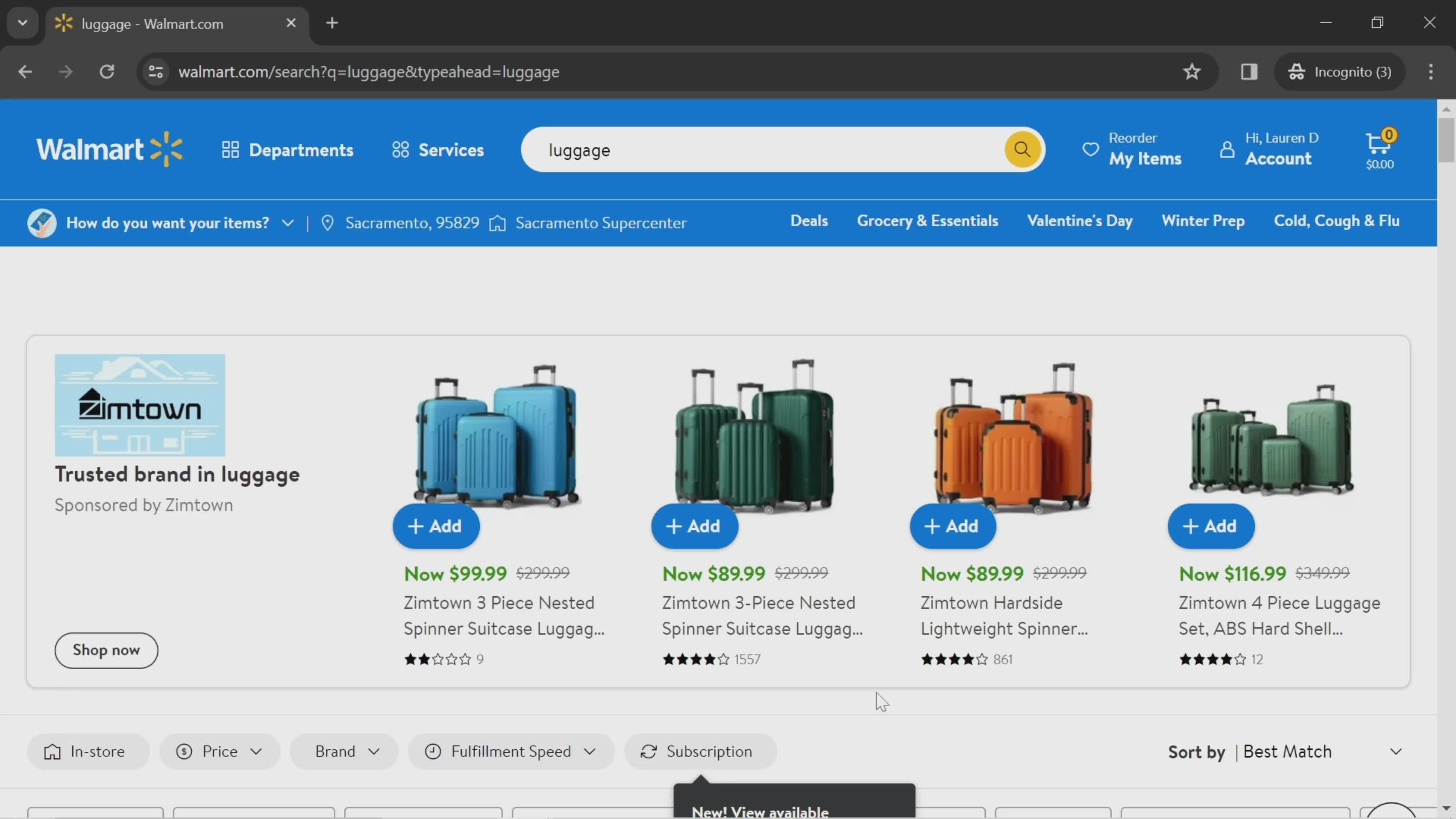The image size is (1456, 819).
Task: Expand the Price filter dropdown
Action: [219, 751]
